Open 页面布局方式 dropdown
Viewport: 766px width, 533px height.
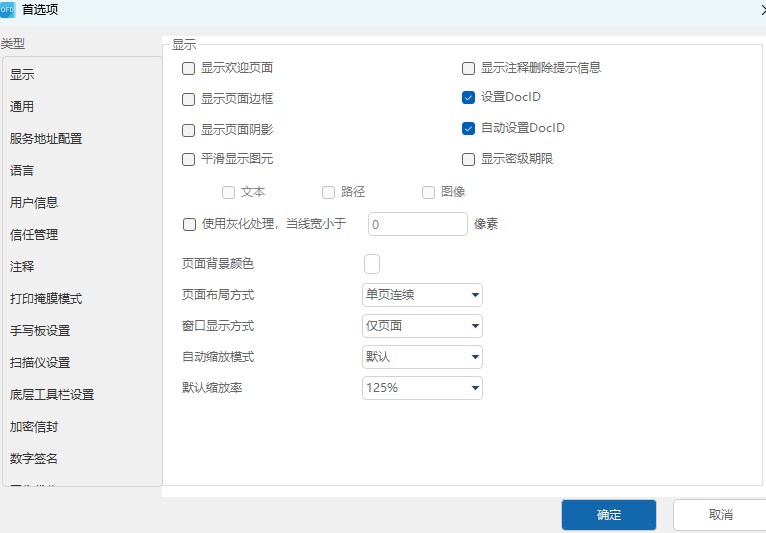click(422, 294)
